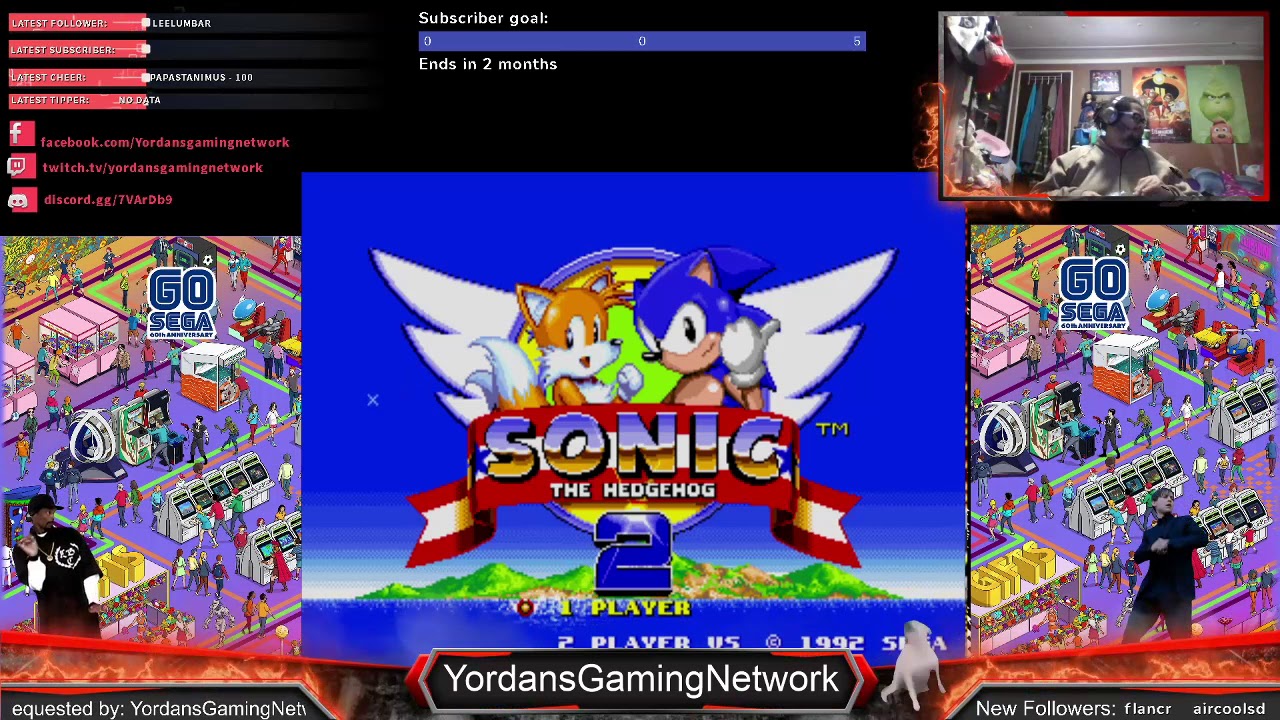The image size is (1280, 720).
Task: Click 'Ends in 2 months' text
Action: [488, 64]
